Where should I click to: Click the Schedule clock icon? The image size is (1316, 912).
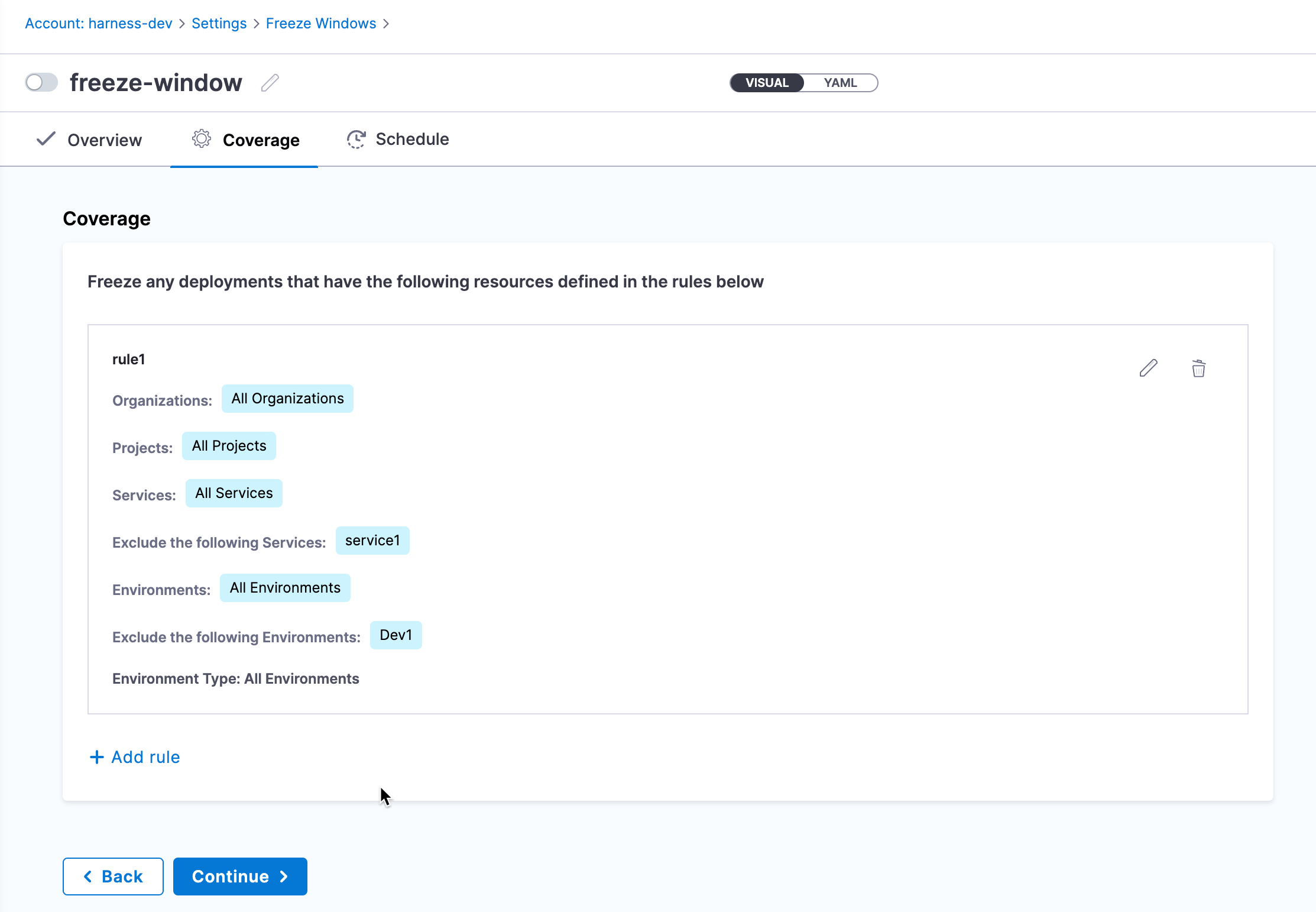[356, 139]
